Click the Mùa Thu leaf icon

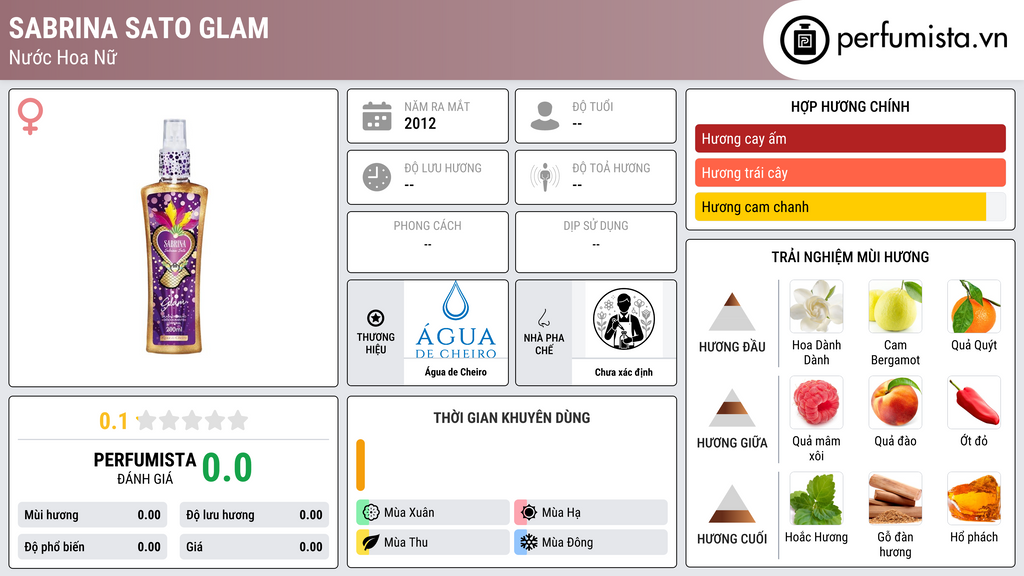point(371,542)
